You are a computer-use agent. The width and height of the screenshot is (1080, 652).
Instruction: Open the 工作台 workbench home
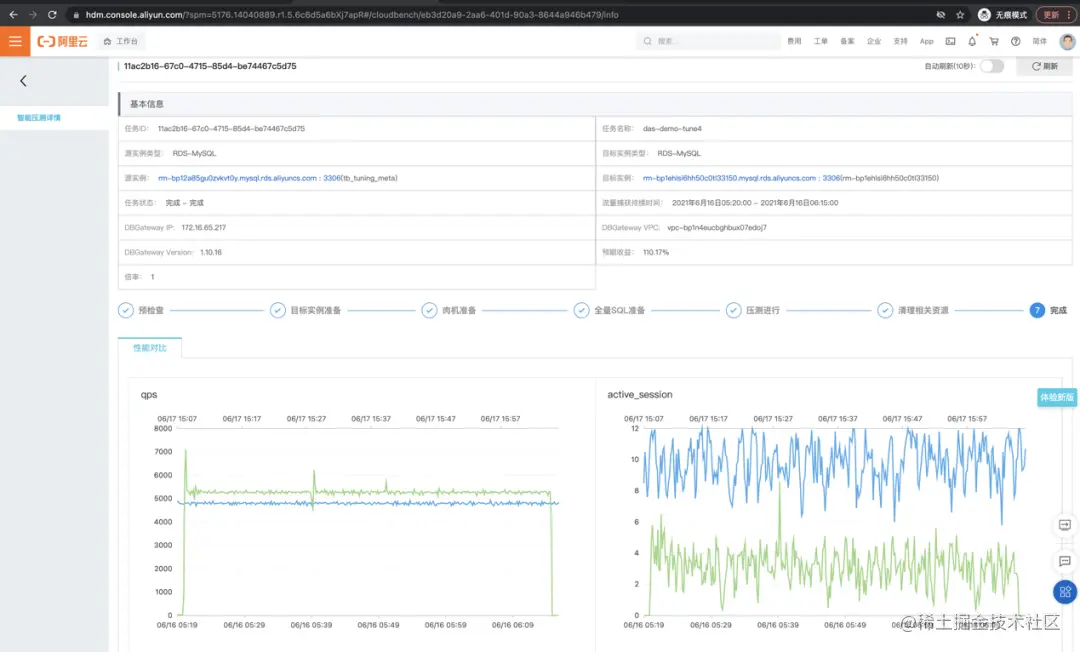tap(121, 41)
